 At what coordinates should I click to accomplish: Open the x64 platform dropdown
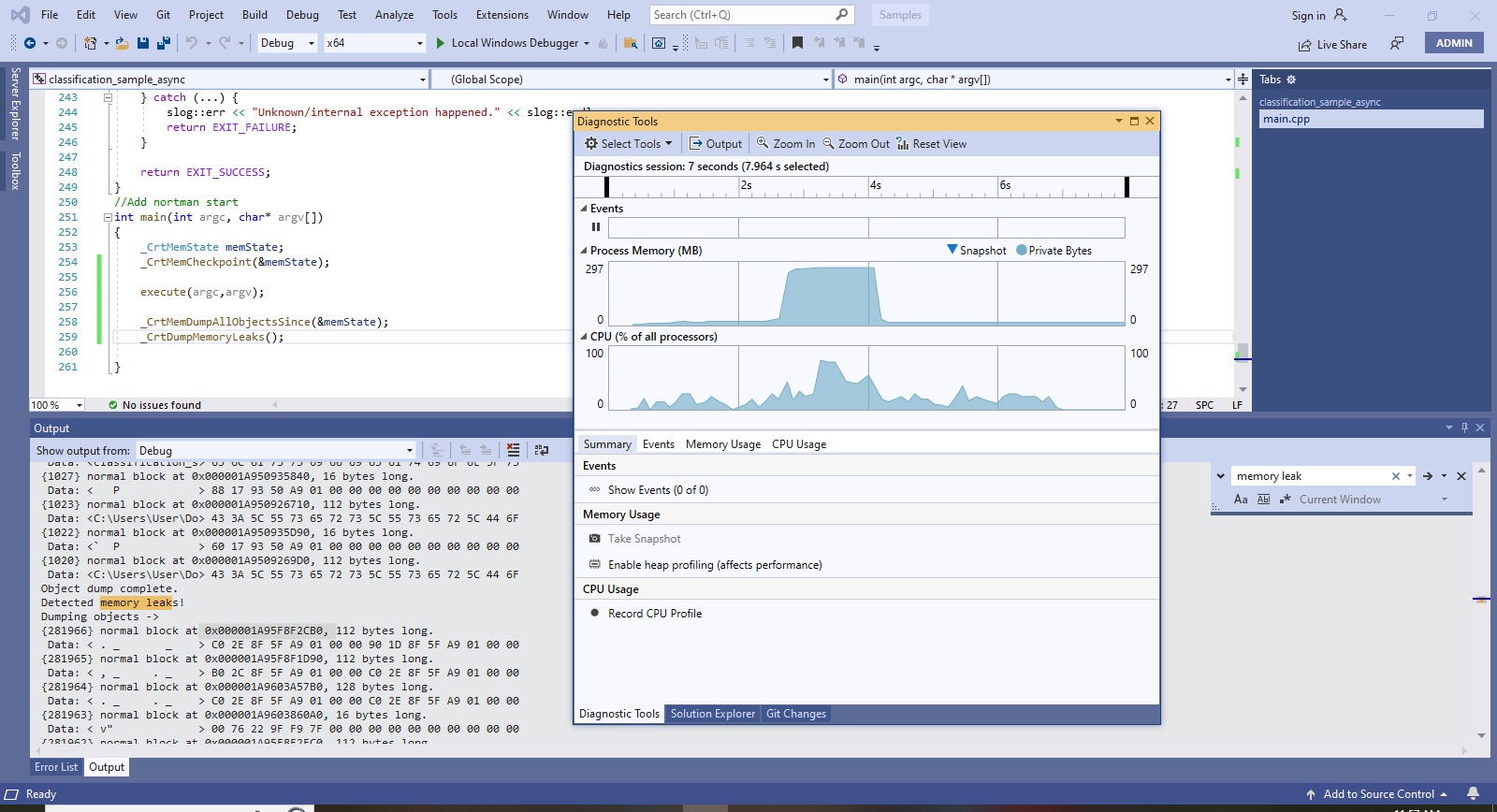(374, 43)
